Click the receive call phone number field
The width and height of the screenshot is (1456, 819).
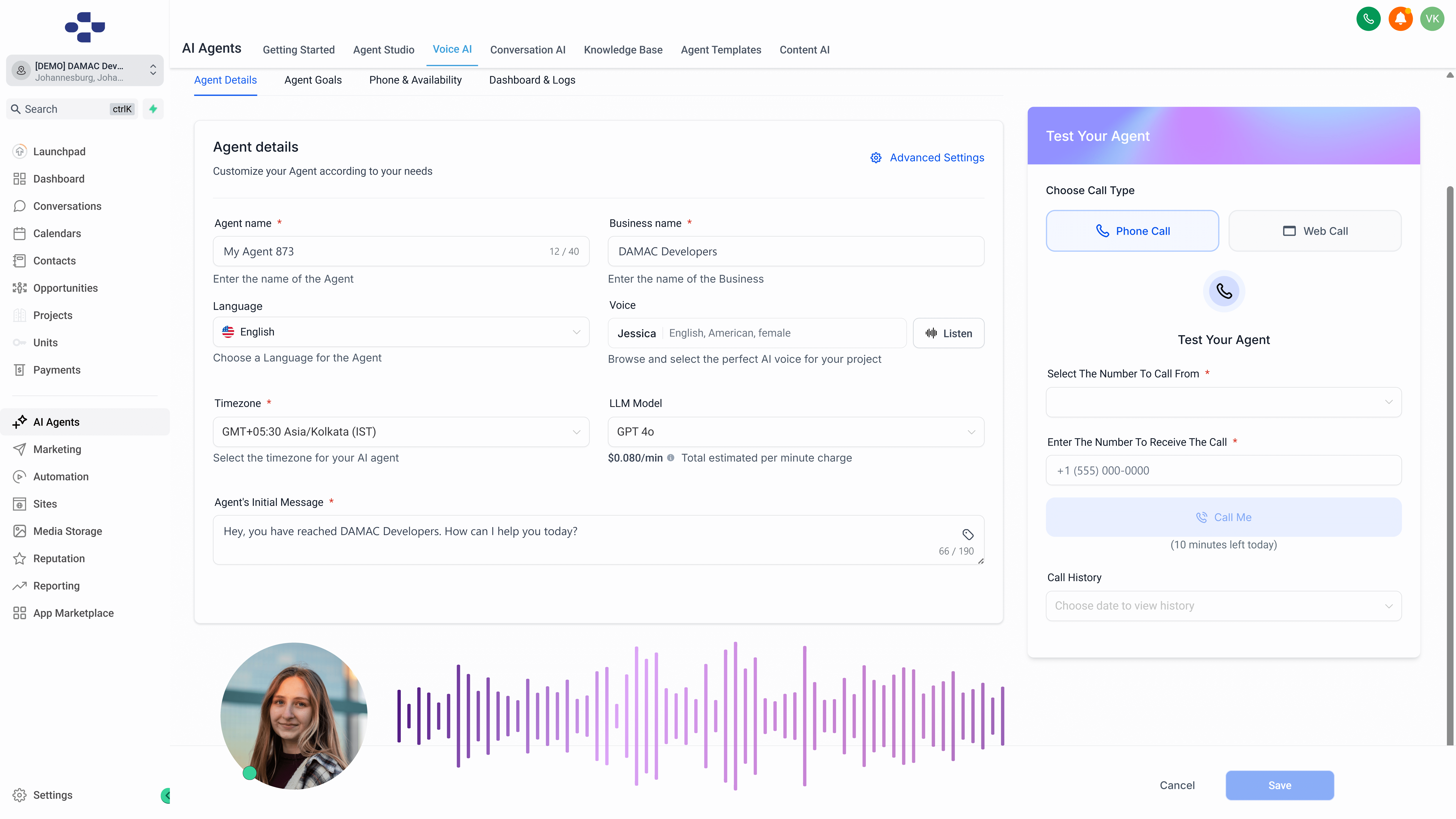click(x=1223, y=470)
